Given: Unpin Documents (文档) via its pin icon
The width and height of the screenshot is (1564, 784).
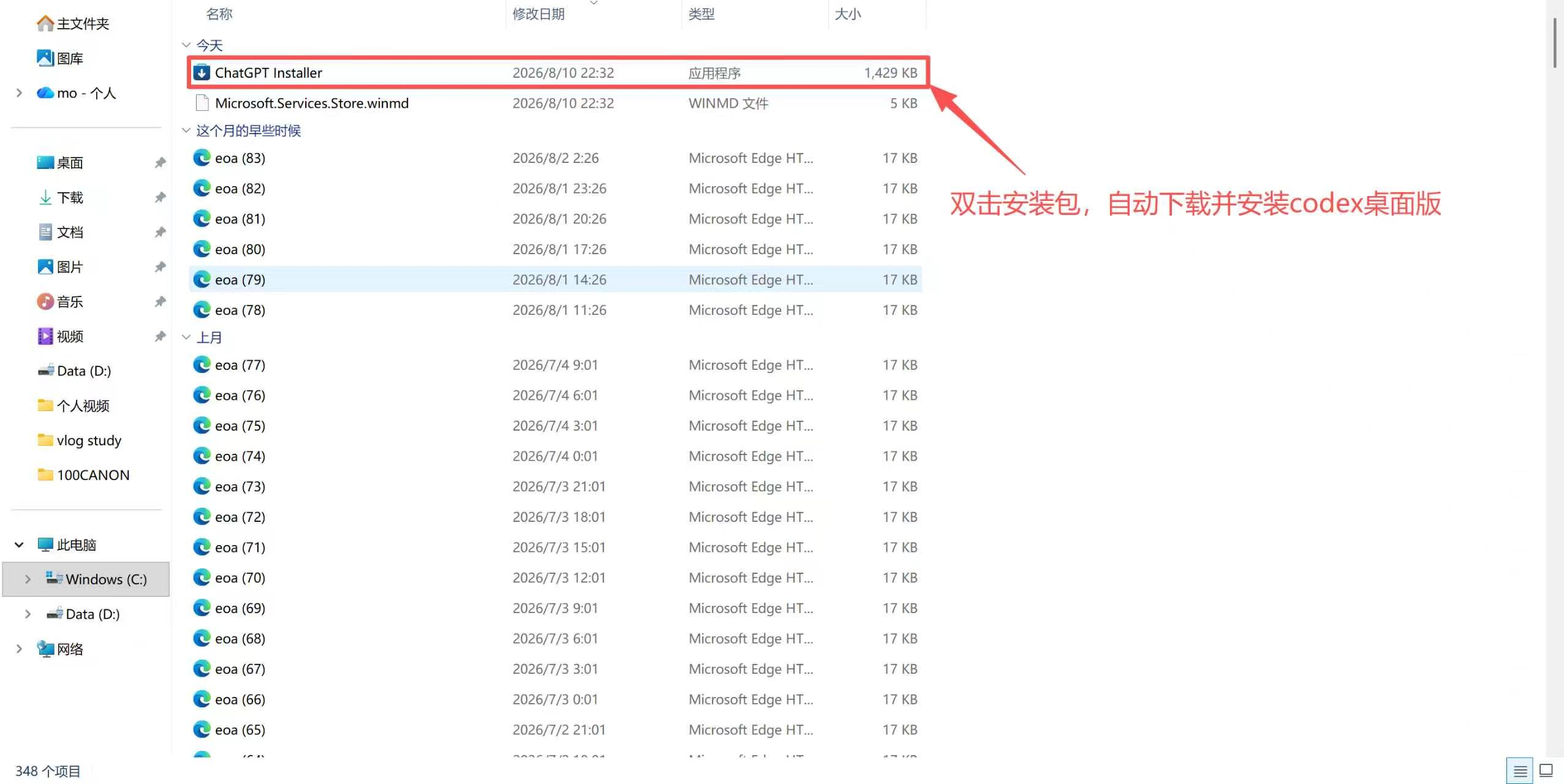Looking at the screenshot, I should [160, 232].
